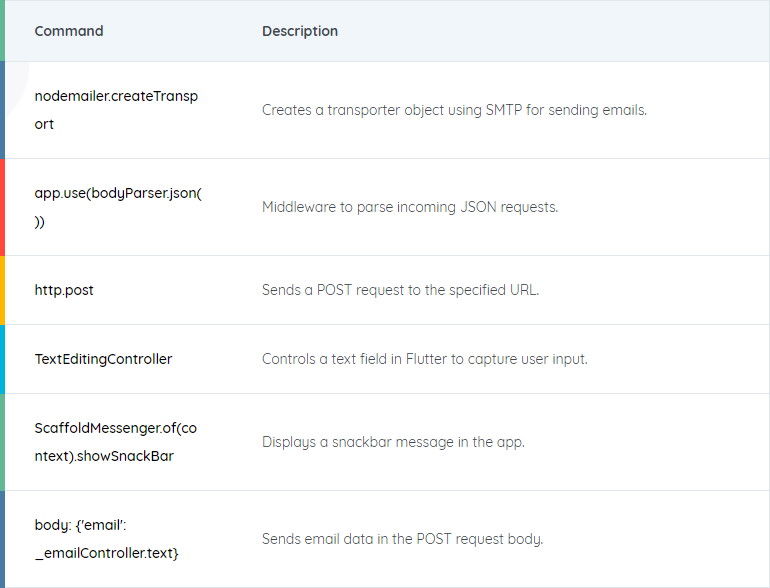Select the TextEditingController command cell
This screenshot has height=588, width=770.
(x=103, y=359)
